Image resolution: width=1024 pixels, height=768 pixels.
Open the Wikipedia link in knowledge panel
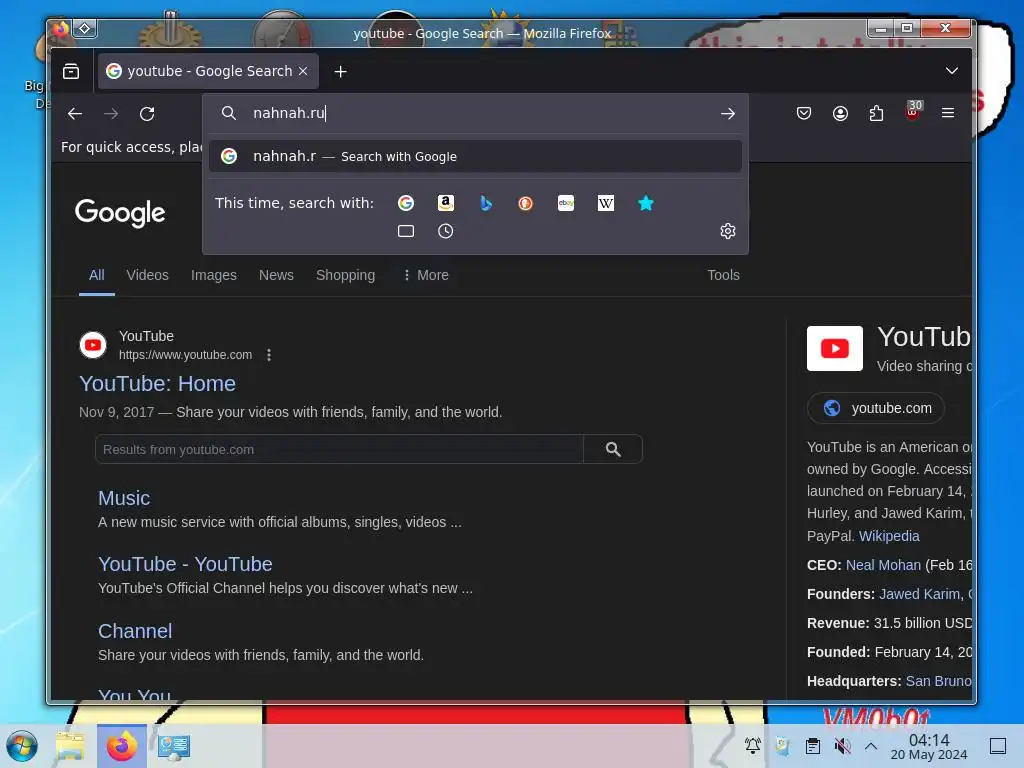tap(889, 536)
